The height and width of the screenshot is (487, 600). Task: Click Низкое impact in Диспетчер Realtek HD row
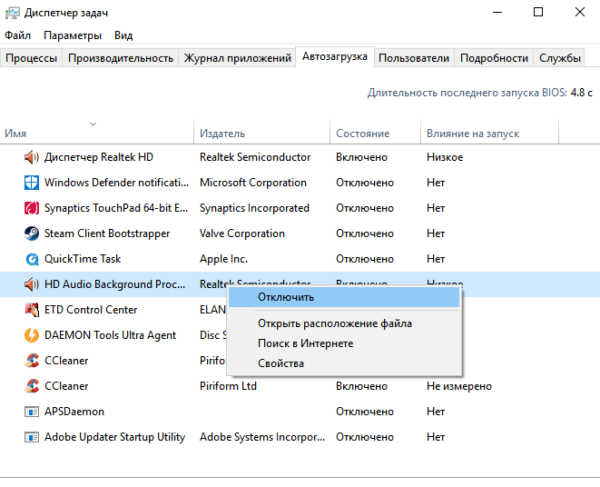[x=445, y=157]
